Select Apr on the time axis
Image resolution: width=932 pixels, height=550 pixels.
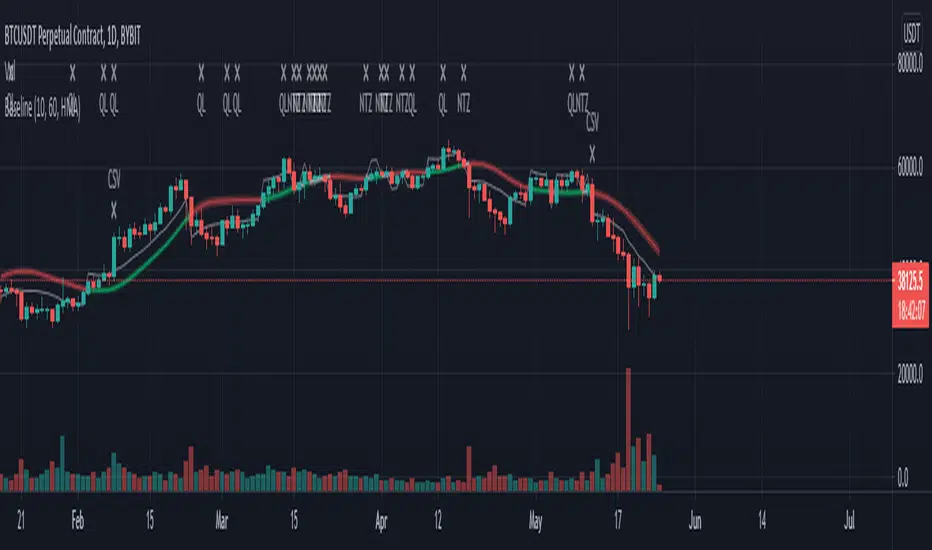pos(379,520)
